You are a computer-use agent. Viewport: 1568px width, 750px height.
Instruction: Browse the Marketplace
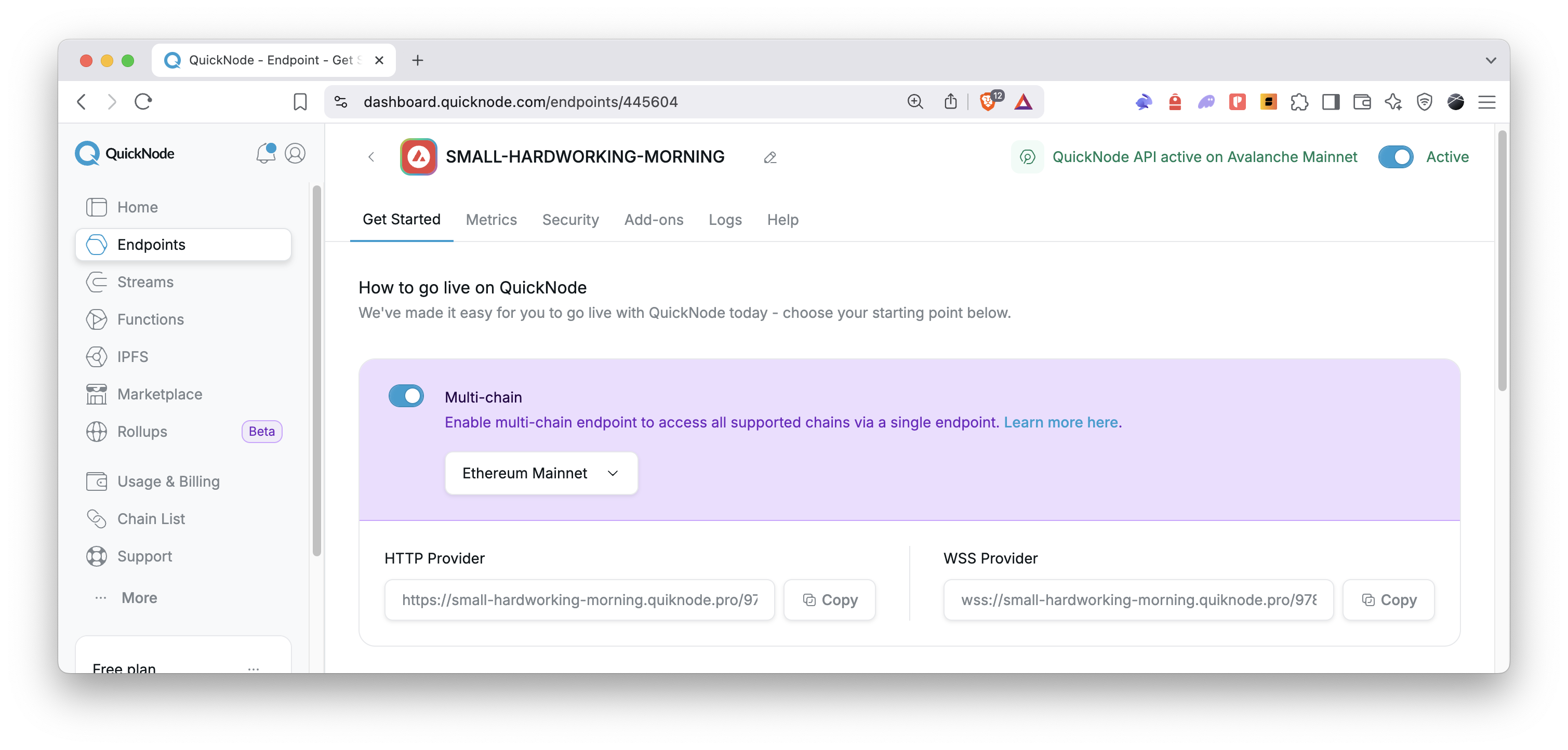(x=160, y=394)
